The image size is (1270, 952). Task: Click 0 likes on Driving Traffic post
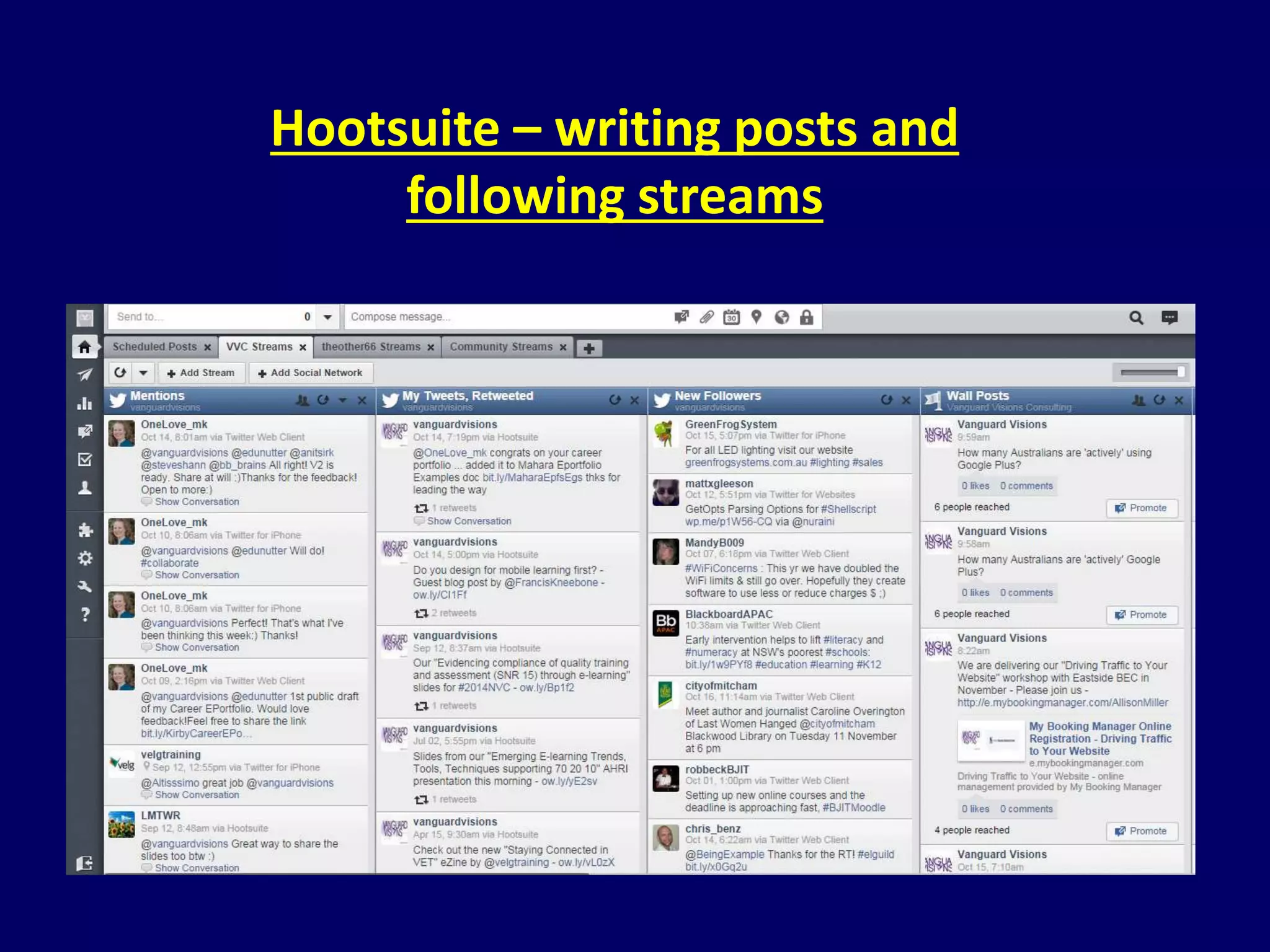click(x=975, y=809)
